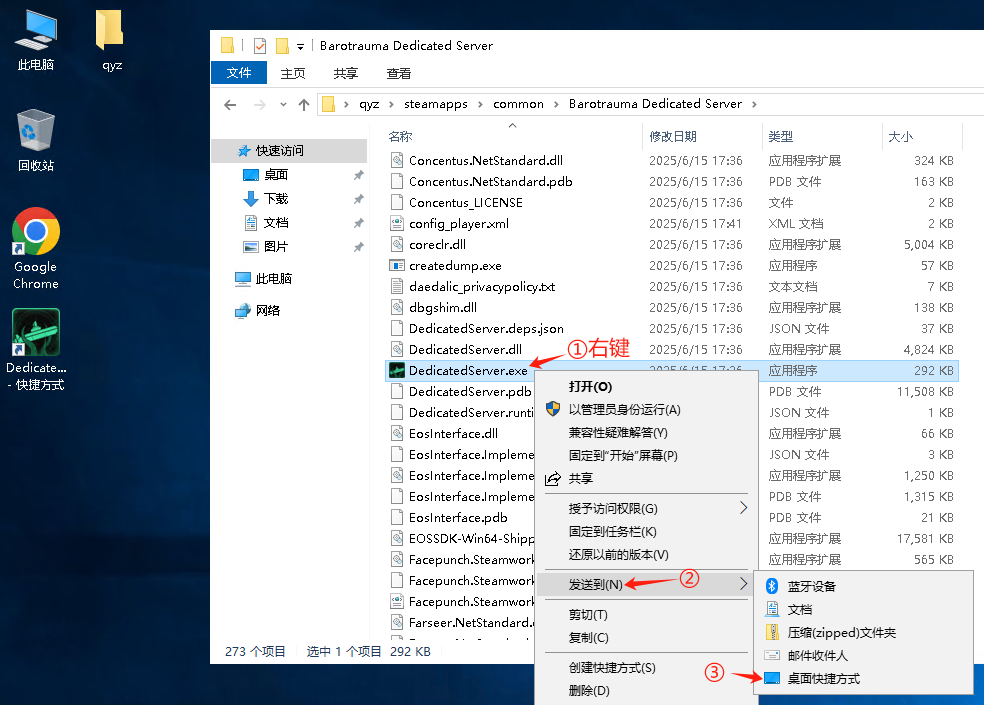984x705 pixels.
Task: Select the daedalic_privacypolicy.txt file
Action: coord(482,287)
